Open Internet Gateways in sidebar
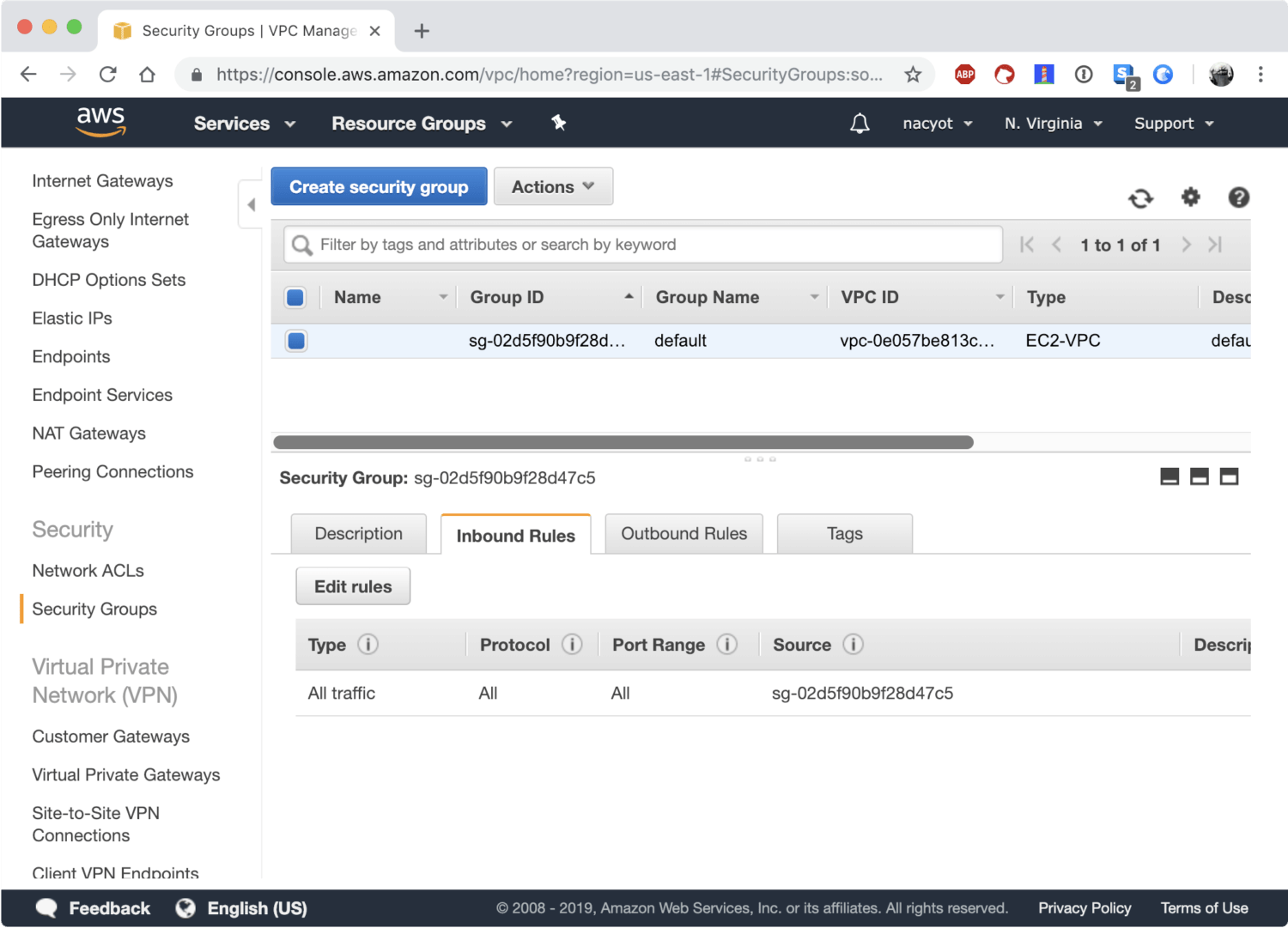The image size is (1288, 928). click(103, 181)
